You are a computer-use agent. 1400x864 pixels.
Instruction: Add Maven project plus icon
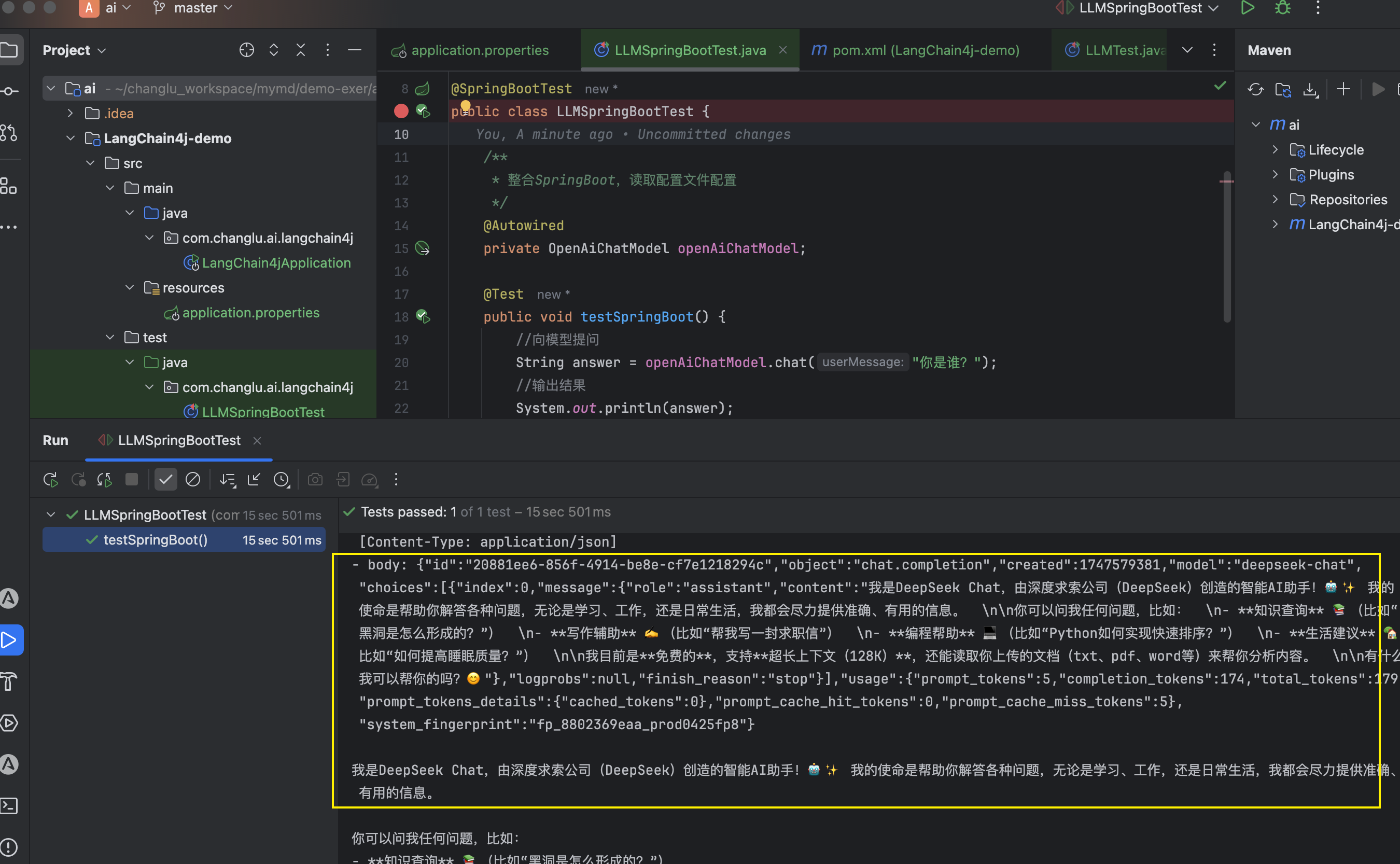coord(1343,89)
